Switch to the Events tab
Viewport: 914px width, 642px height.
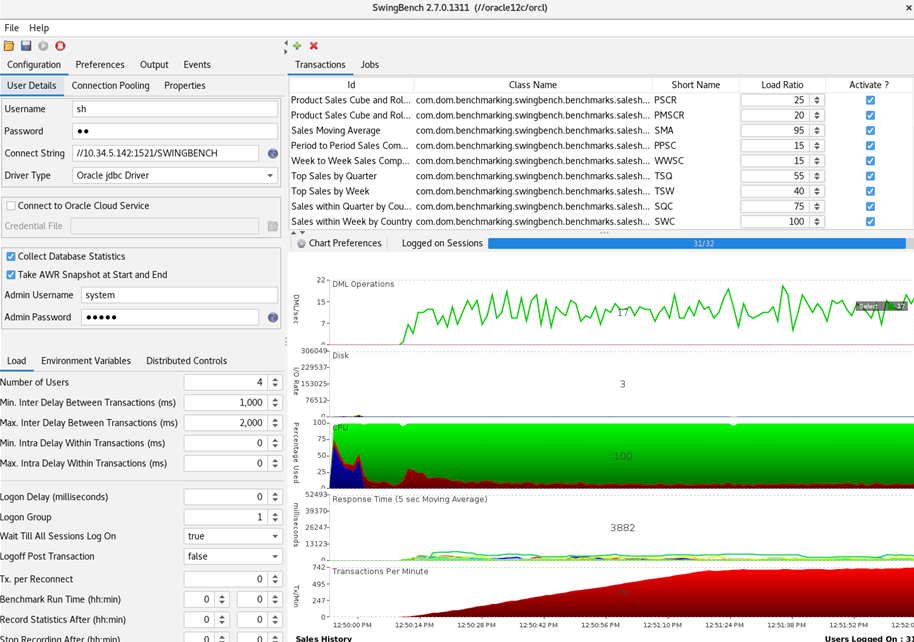tap(197, 65)
